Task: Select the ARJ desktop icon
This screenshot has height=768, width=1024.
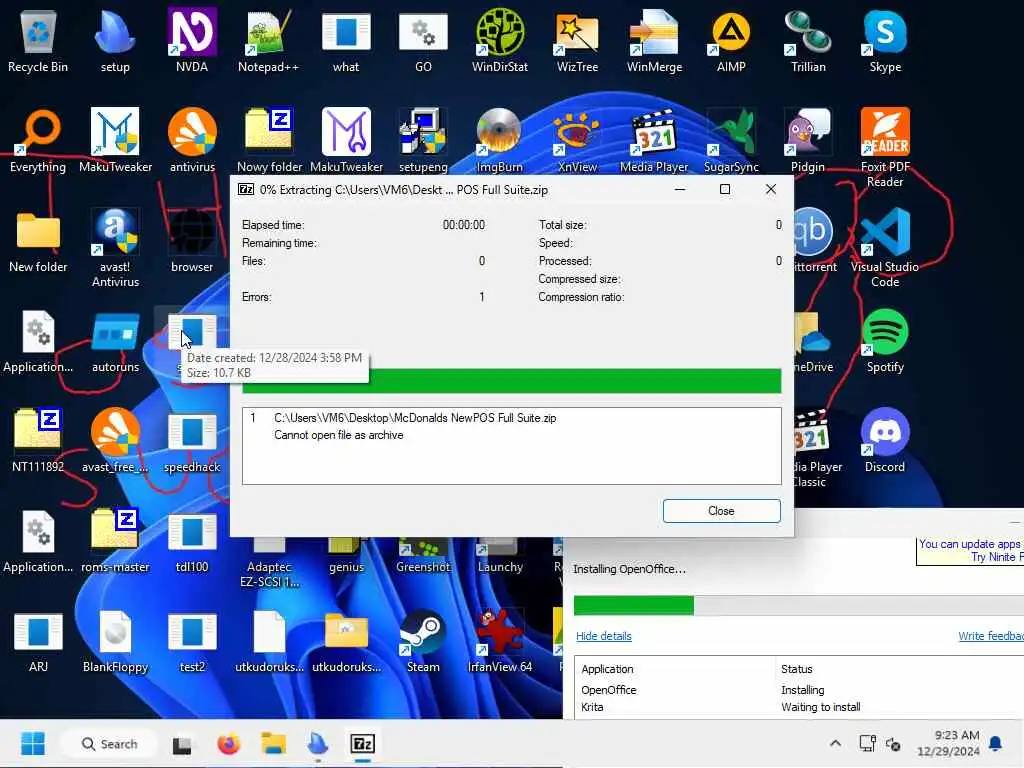Action: 38,641
